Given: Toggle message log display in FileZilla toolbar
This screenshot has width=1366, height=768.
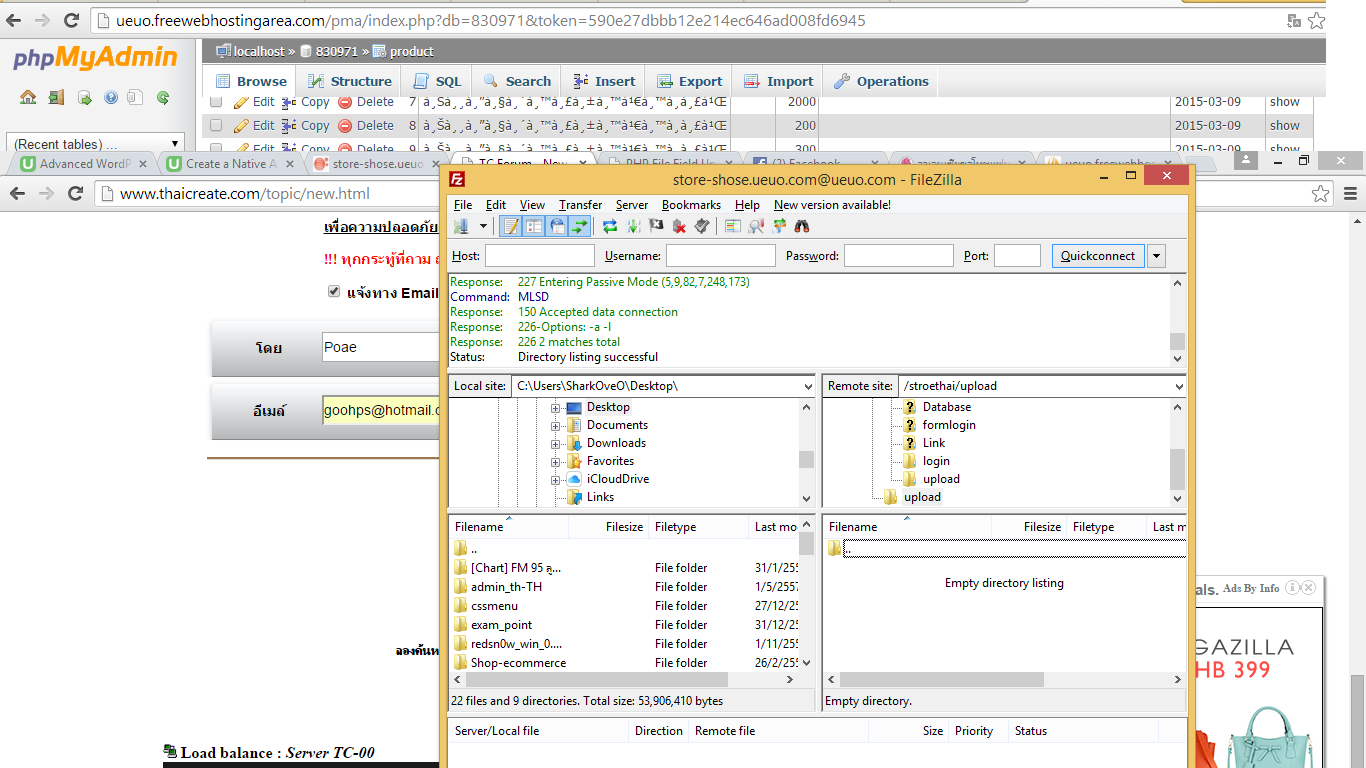Looking at the screenshot, I should (511, 227).
